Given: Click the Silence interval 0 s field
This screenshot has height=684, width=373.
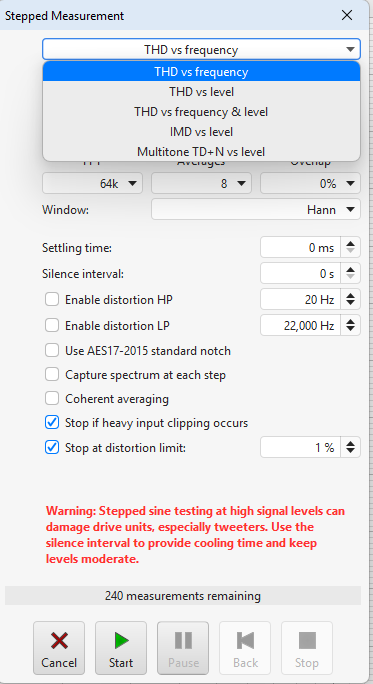Looking at the screenshot, I should point(300,274).
